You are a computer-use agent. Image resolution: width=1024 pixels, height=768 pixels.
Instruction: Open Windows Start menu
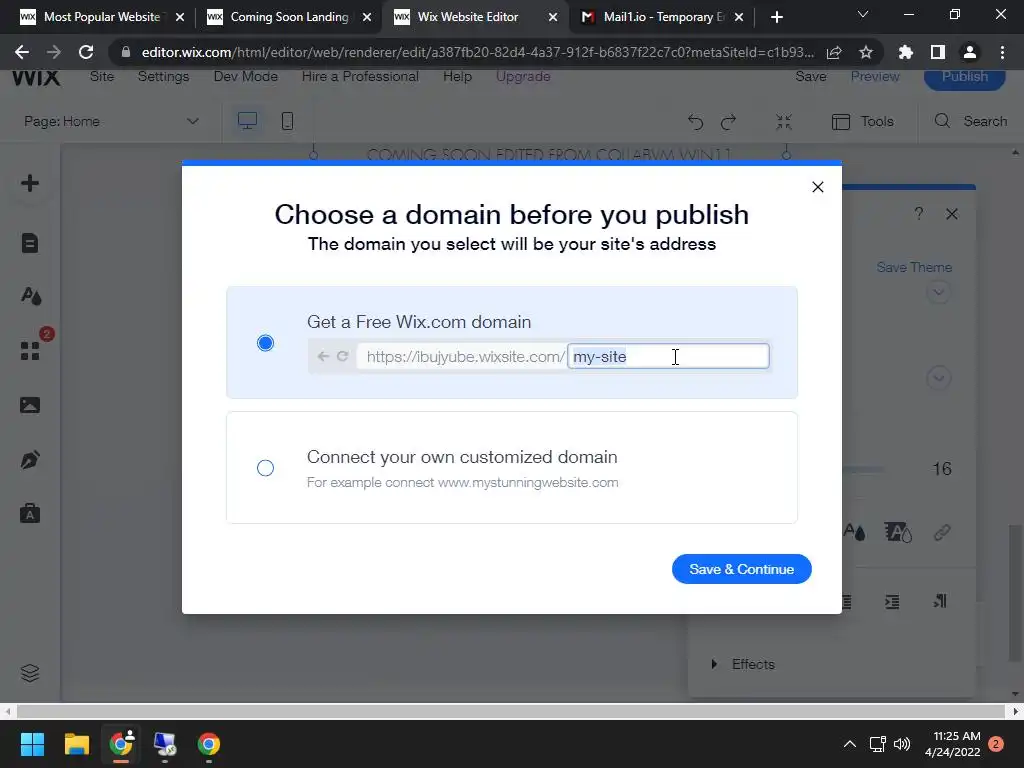[x=32, y=744]
